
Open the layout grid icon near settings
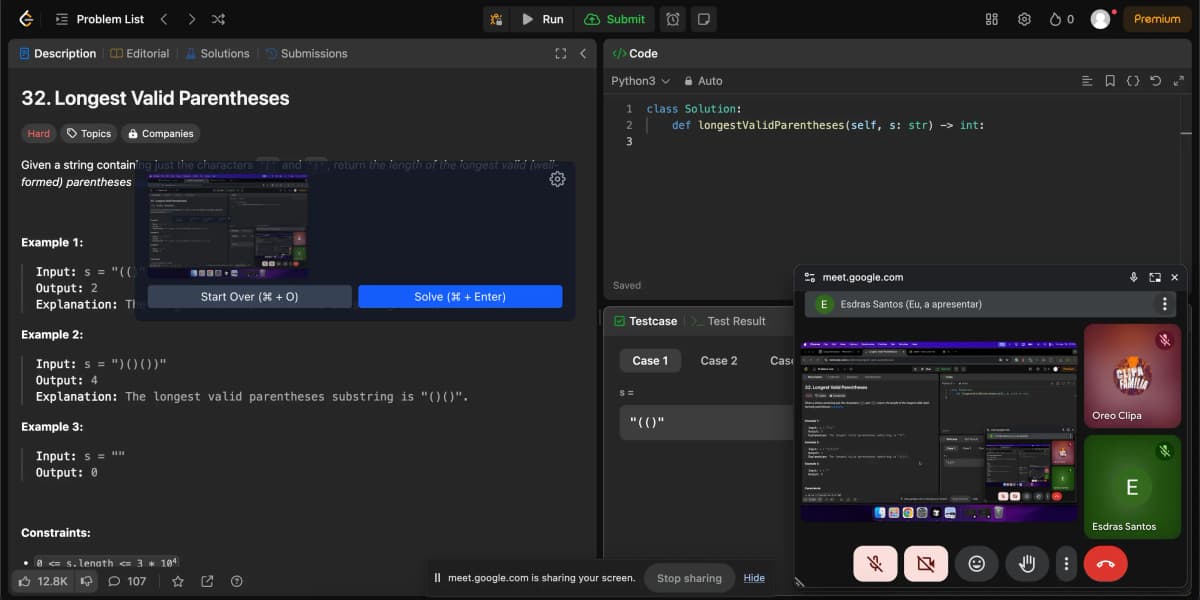pos(989,18)
